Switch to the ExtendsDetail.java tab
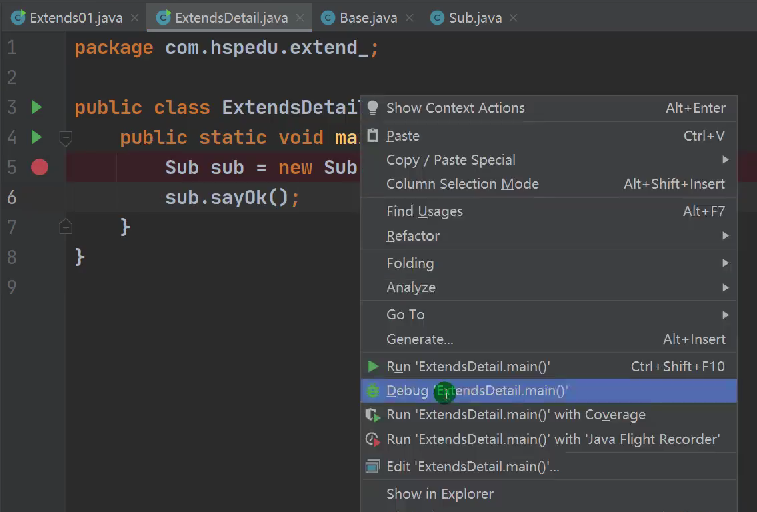Screen dimensions: 757x512 click(x=231, y=18)
